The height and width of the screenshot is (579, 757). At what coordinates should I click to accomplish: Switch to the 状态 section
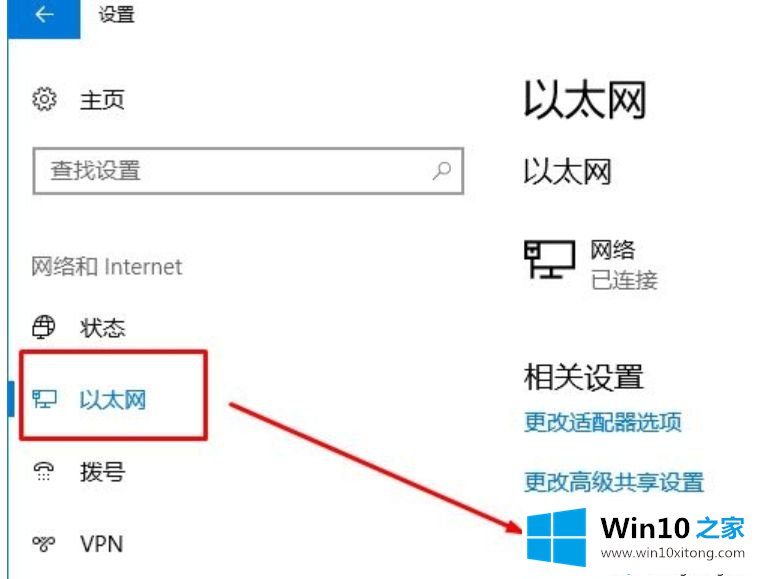click(x=102, y=328)
